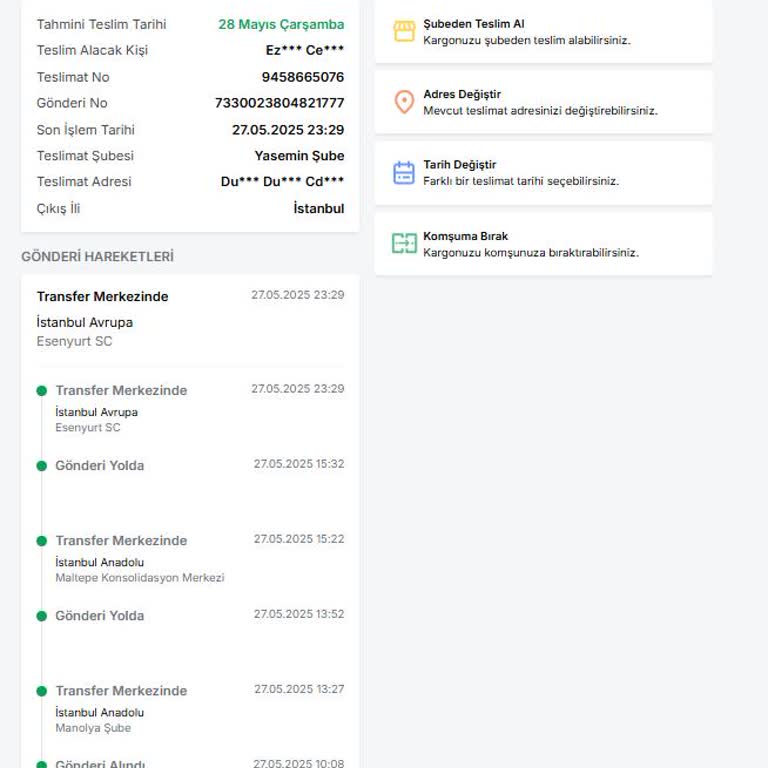The height and width of the screenshot is (768, 768).
Task: Click the blue calendar icon for Tarih Değiştir
Action: (404, 172)
